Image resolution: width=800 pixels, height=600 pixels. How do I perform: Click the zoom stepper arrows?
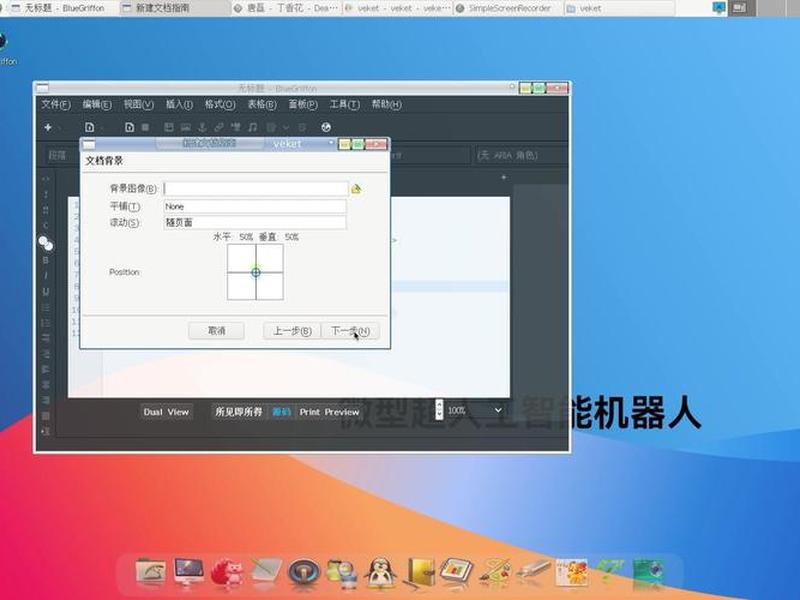439,410
